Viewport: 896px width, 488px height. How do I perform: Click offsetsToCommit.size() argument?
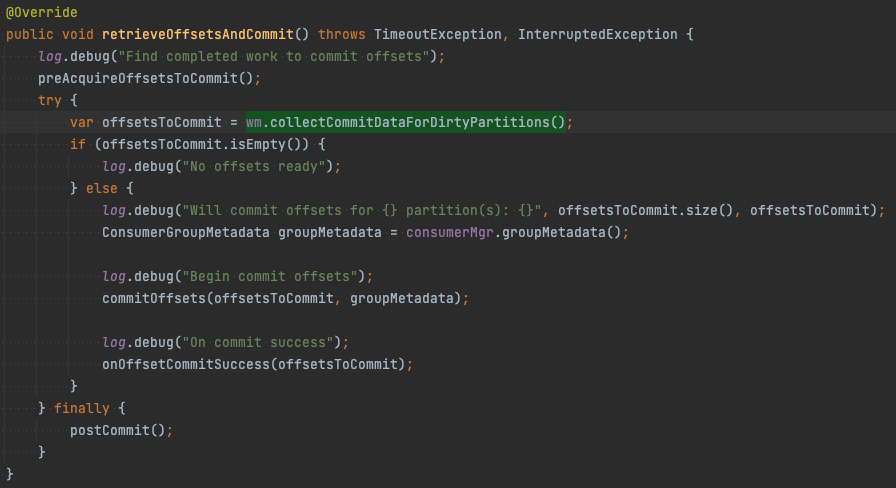click(646, 210)
